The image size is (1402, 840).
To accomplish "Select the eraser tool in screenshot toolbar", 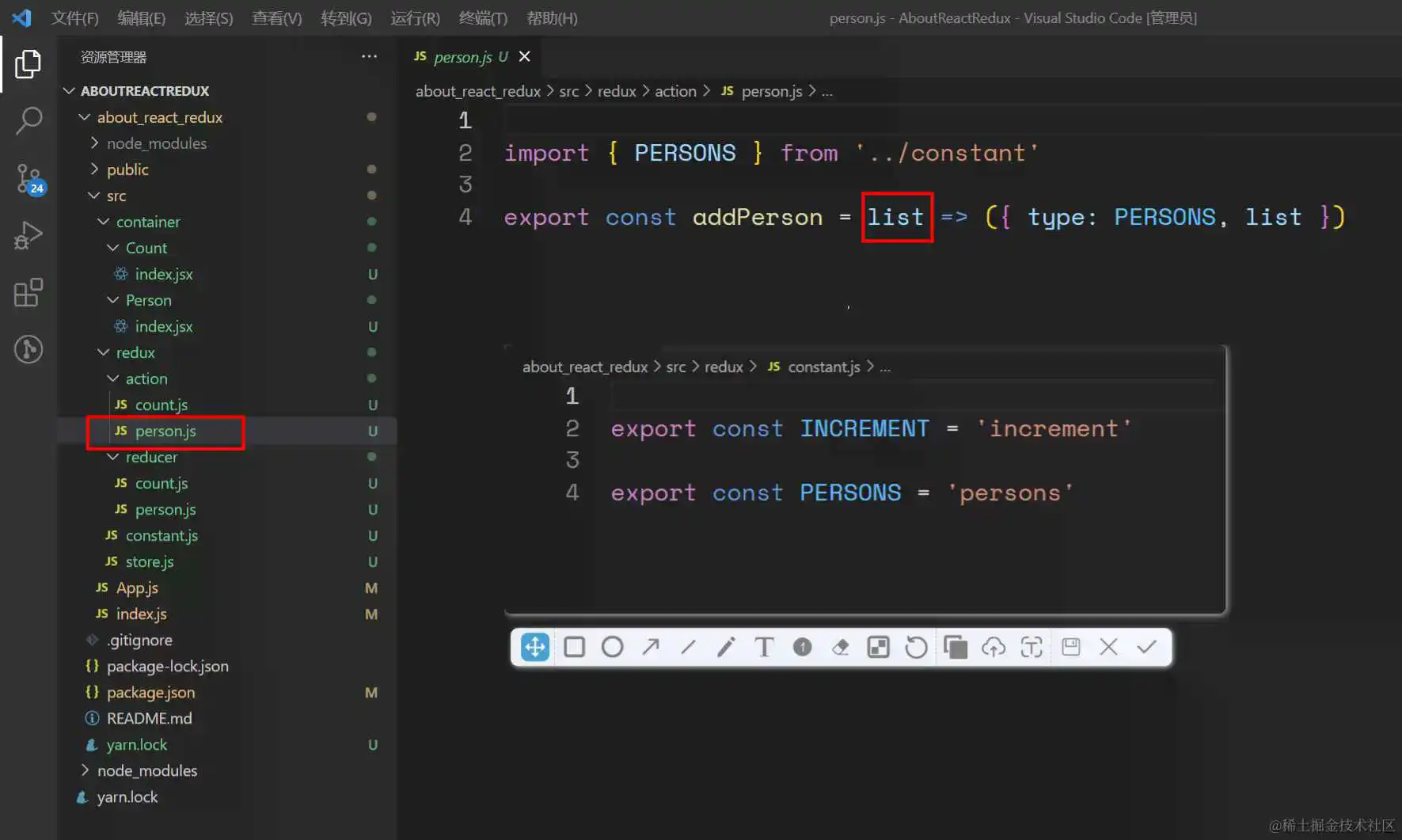I will click(x=840, y=647).
